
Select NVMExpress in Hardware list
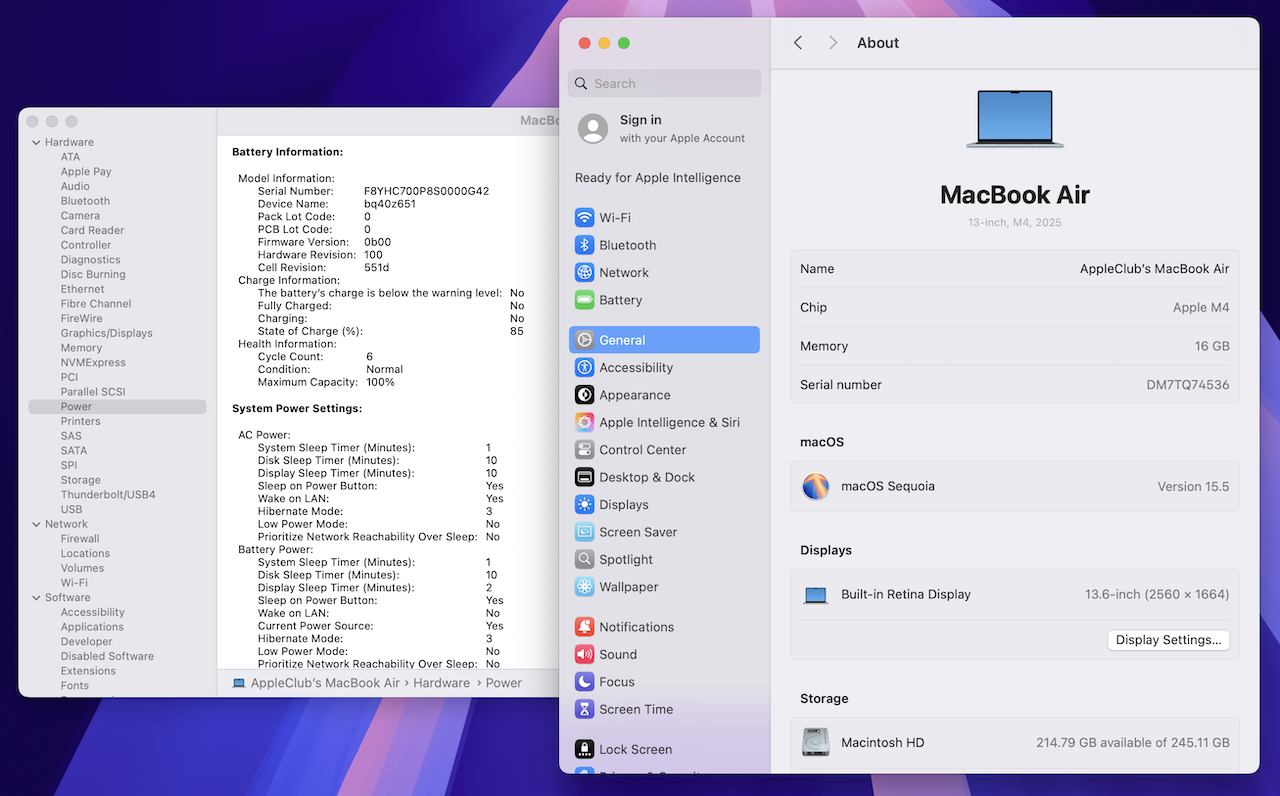pyautogui.click(x=93, y=363)
